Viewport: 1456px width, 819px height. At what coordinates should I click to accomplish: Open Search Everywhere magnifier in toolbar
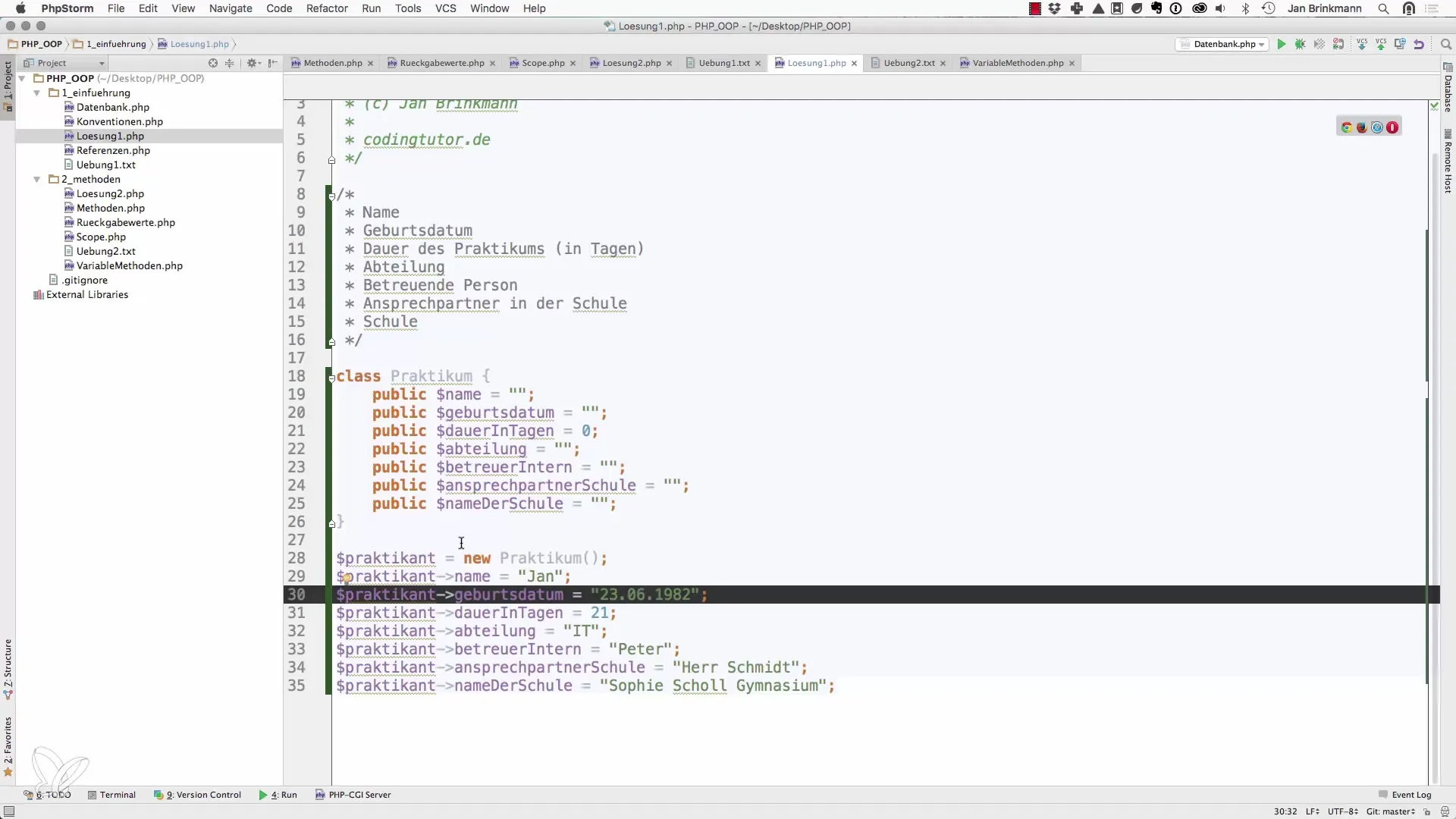pos(1445,45)
